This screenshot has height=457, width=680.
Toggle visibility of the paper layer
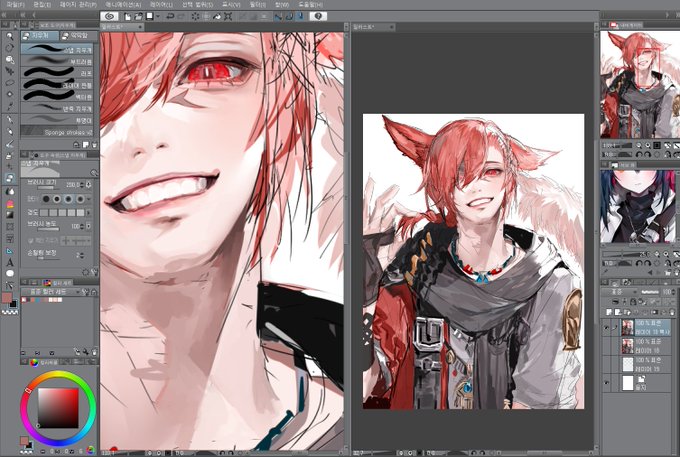tap(606, 383)
